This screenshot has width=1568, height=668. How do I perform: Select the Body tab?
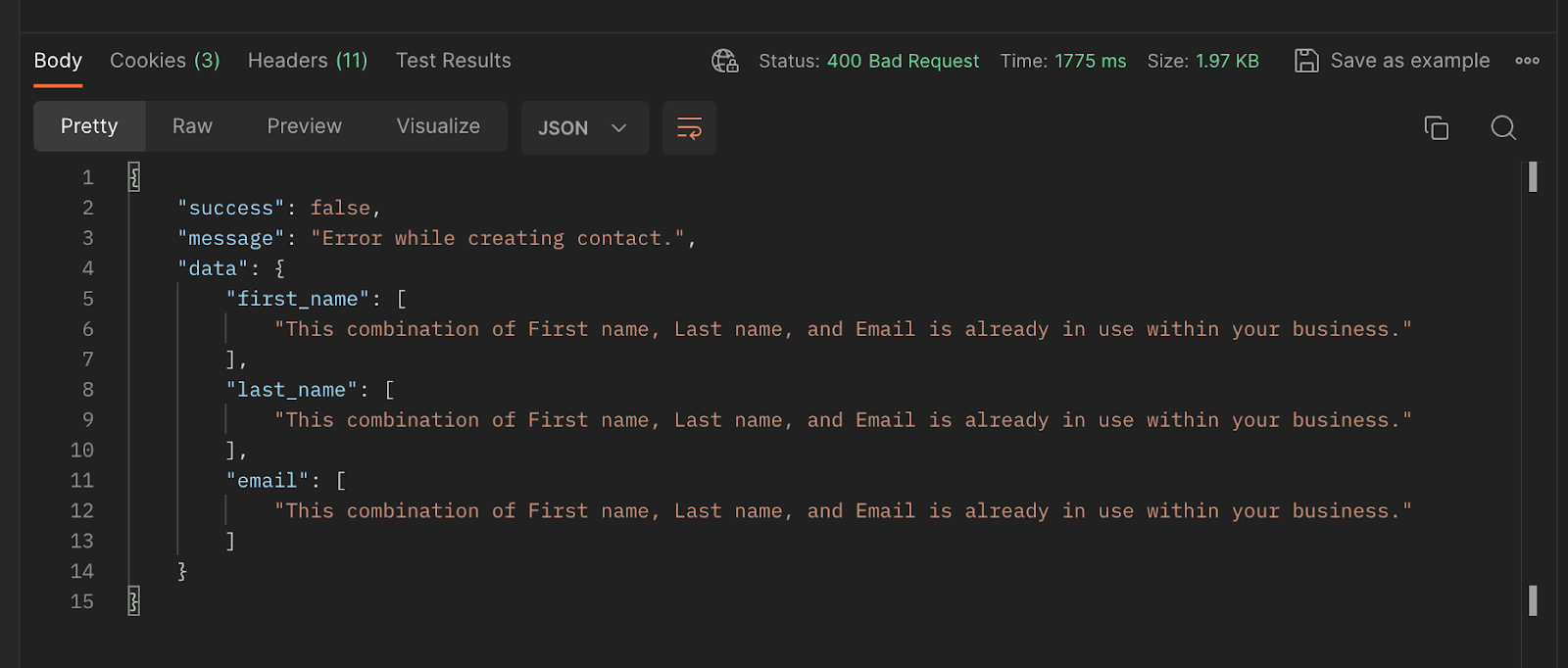[58, 61]
